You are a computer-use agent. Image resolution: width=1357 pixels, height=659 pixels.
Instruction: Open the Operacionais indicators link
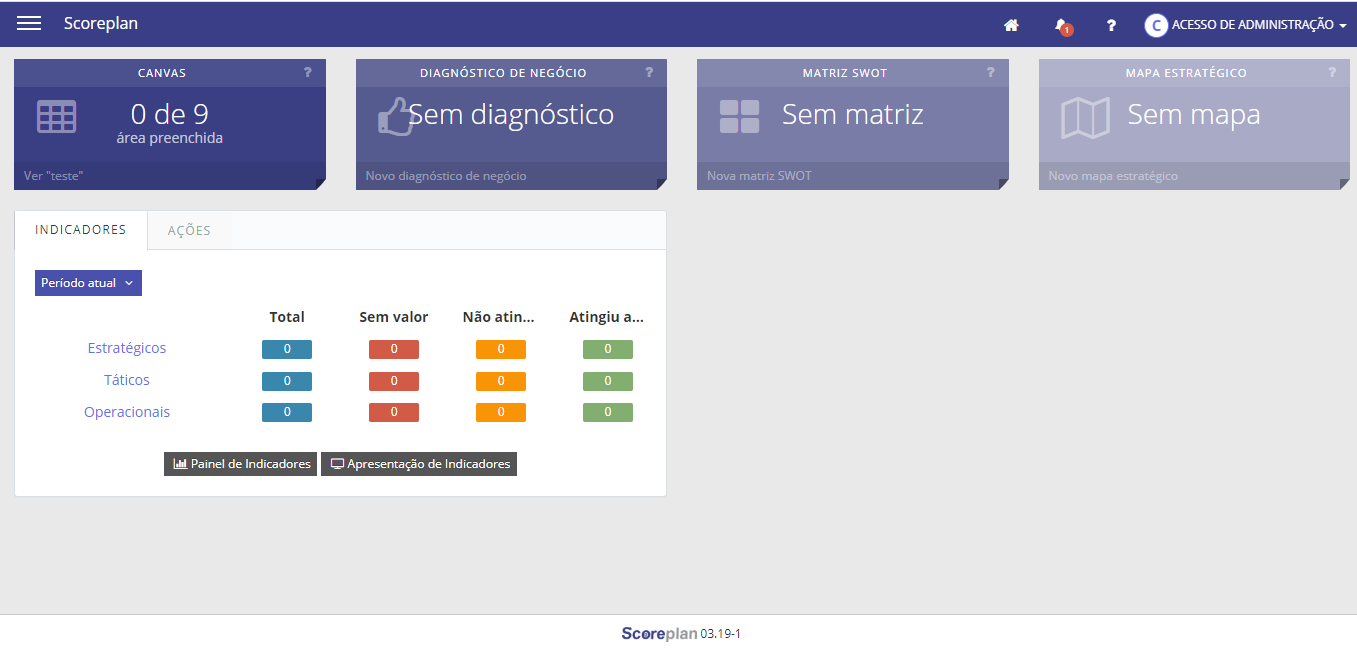tap(127, 412)
